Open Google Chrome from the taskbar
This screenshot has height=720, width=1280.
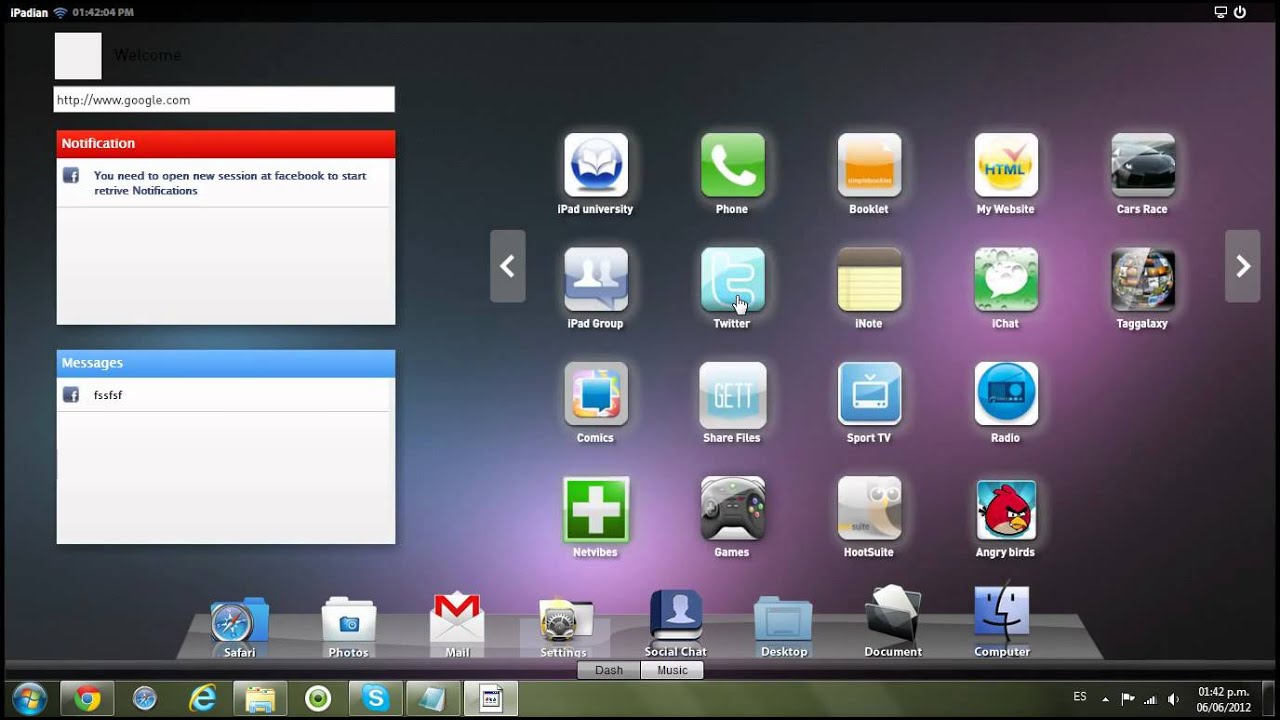pos(87,698)
